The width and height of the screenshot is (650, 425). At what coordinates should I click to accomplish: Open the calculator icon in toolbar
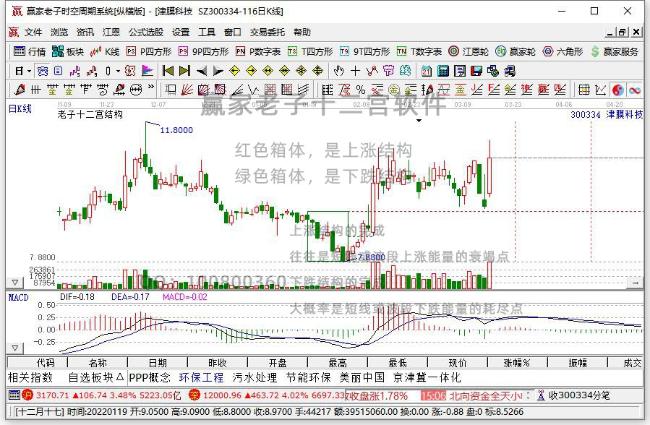tap(443, 71)
